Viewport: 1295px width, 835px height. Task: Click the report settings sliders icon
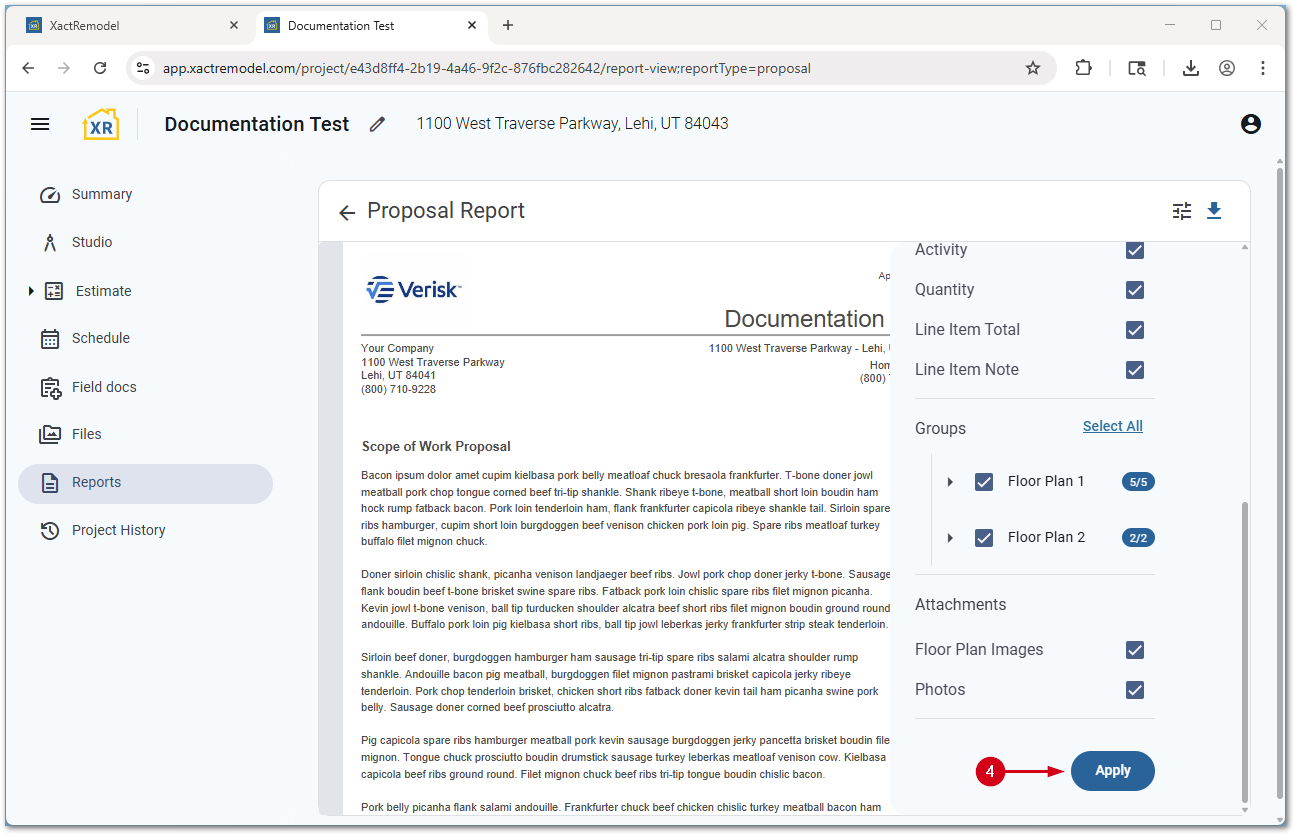pos(1182,211)
